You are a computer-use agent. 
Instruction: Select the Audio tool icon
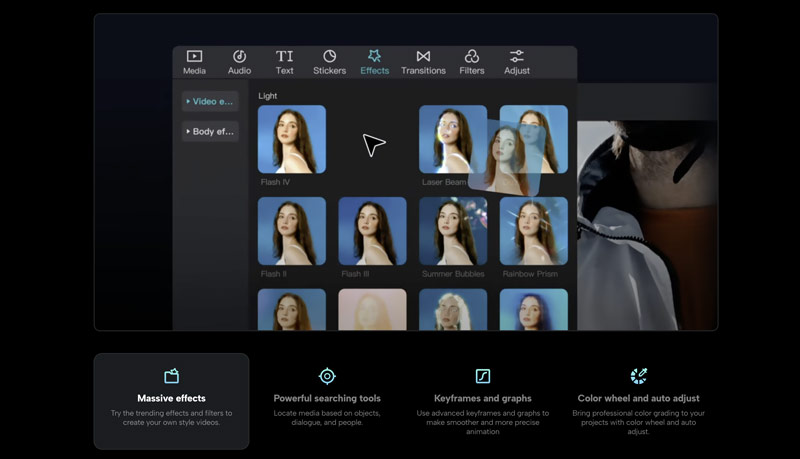(x=239, y=57)
